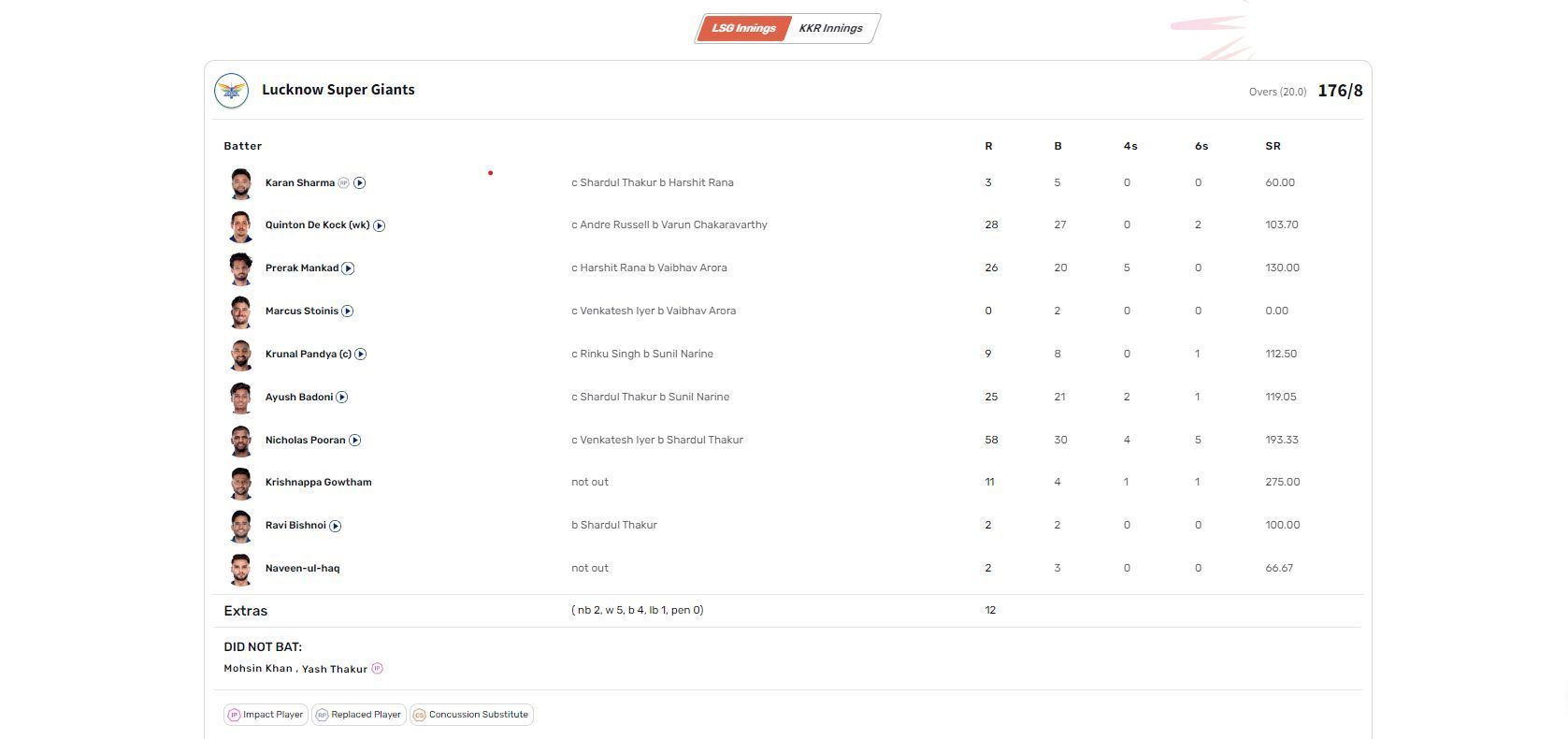The height and width of the screenshot is (739, 1568).
Task: Click the Impact Player legend badge
Action: click(266, 715)
